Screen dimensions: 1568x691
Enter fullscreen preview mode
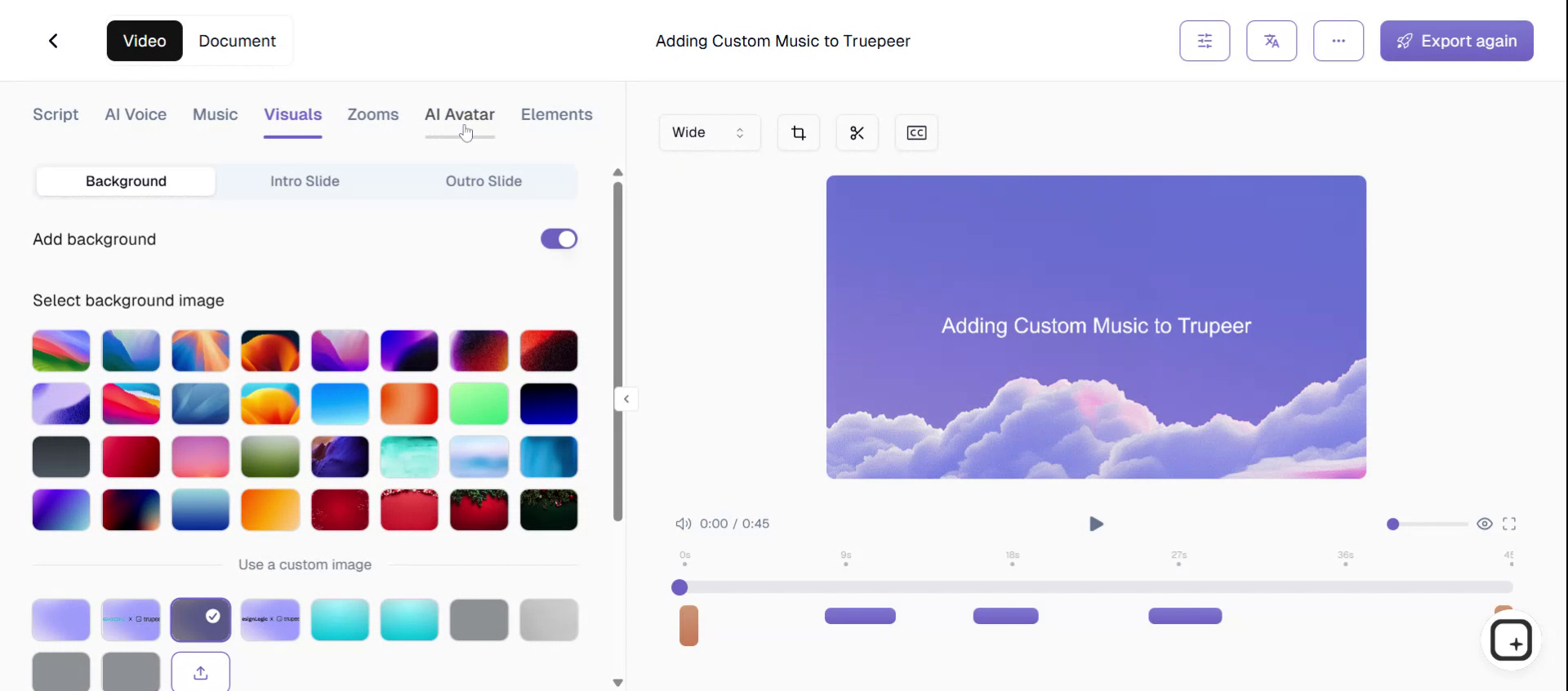(1509, 524)
